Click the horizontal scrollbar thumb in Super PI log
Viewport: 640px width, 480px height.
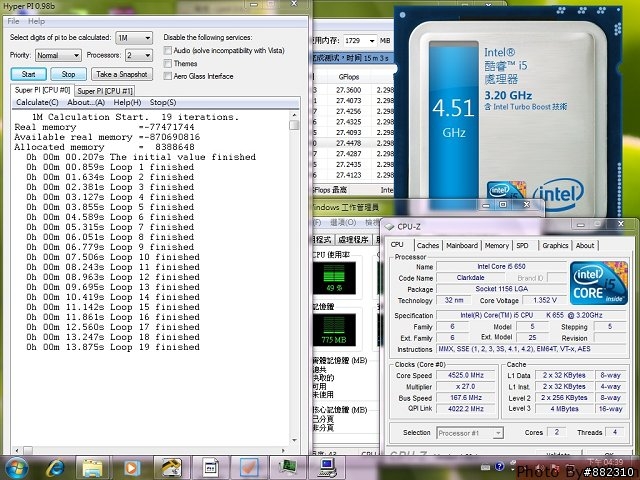28,451
